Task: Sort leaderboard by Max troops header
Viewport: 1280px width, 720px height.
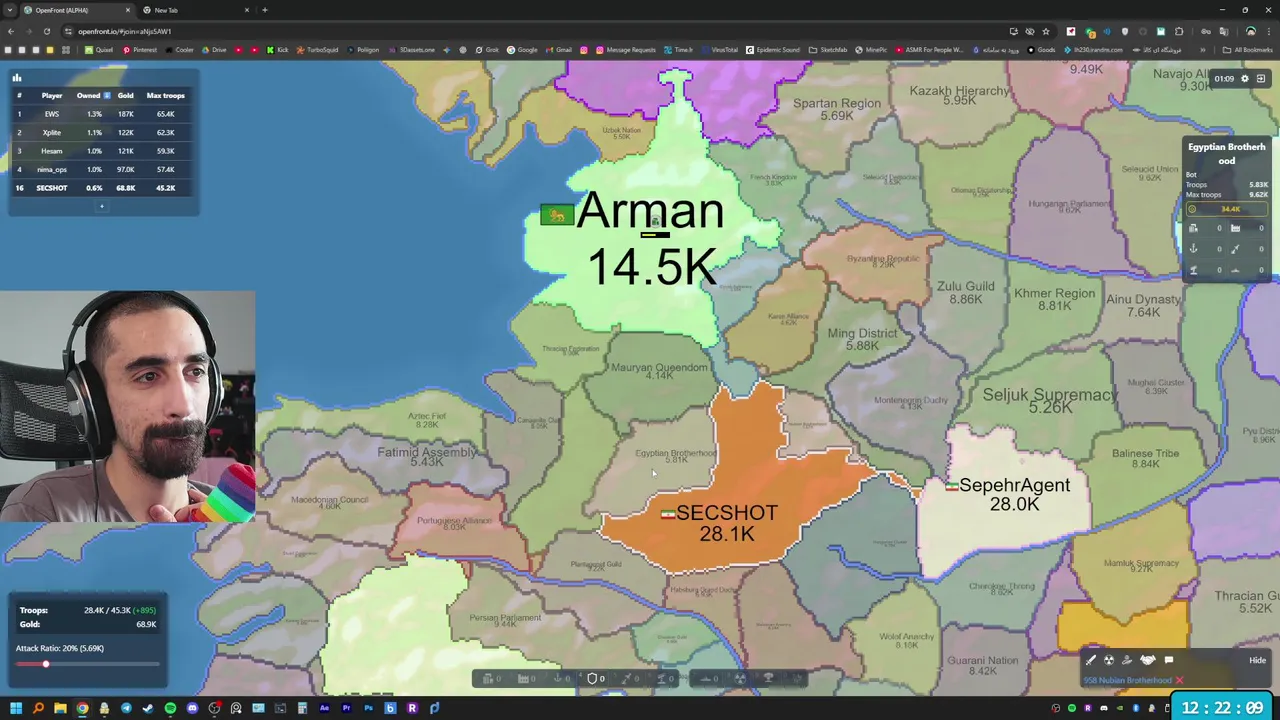Action: click(x=165, y=96)
